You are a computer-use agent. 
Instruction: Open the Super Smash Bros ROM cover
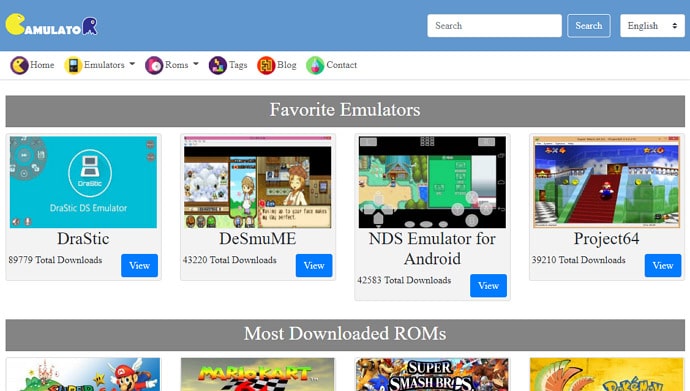(432, 374)
